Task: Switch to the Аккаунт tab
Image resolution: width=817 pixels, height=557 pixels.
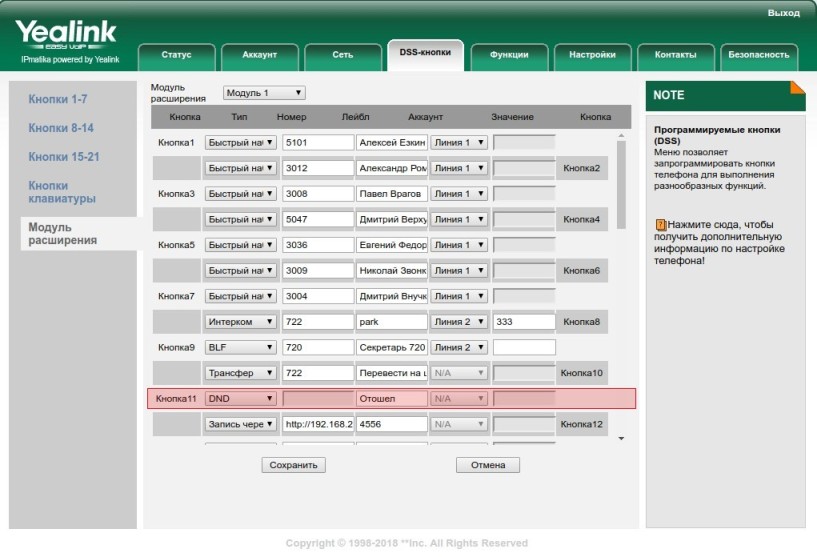Action: [259, 55]
